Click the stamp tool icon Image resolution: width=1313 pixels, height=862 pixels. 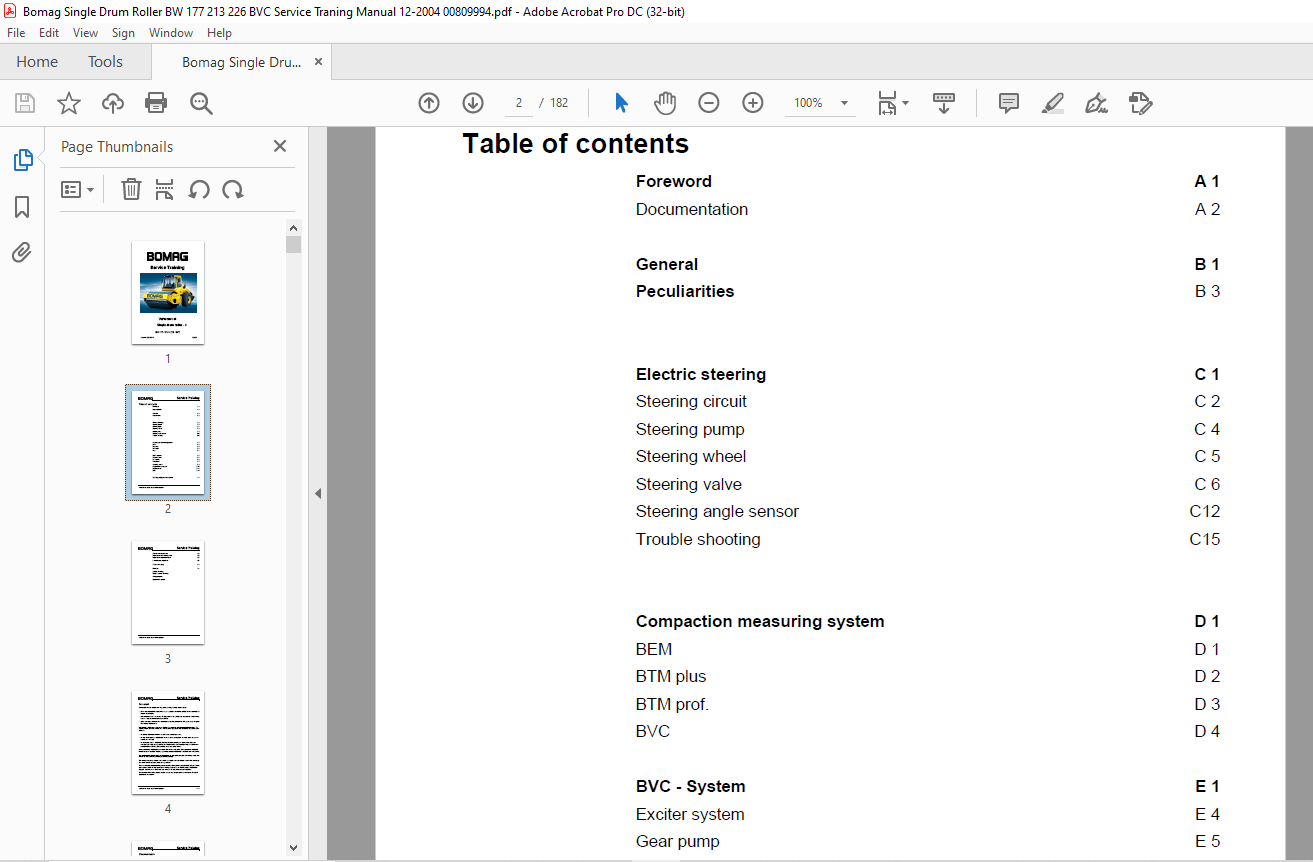click(x=1140, y=103)
